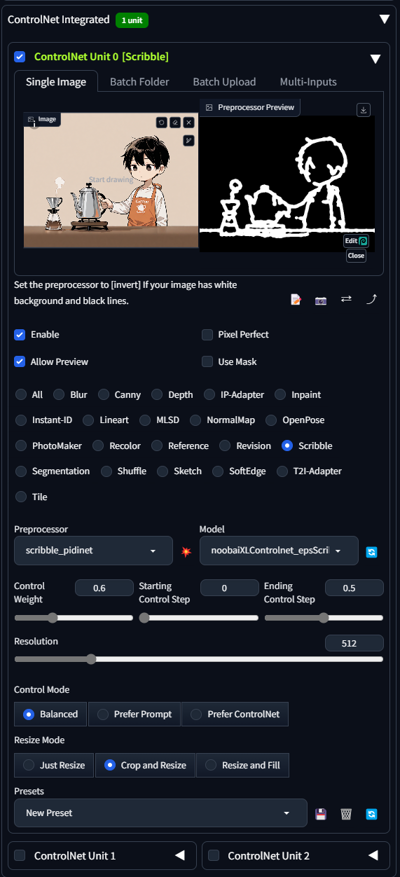The width and height of the screenshot is (400, 877).
Task: Switch to the Batch Folder tab
Action: click(139, 82)
